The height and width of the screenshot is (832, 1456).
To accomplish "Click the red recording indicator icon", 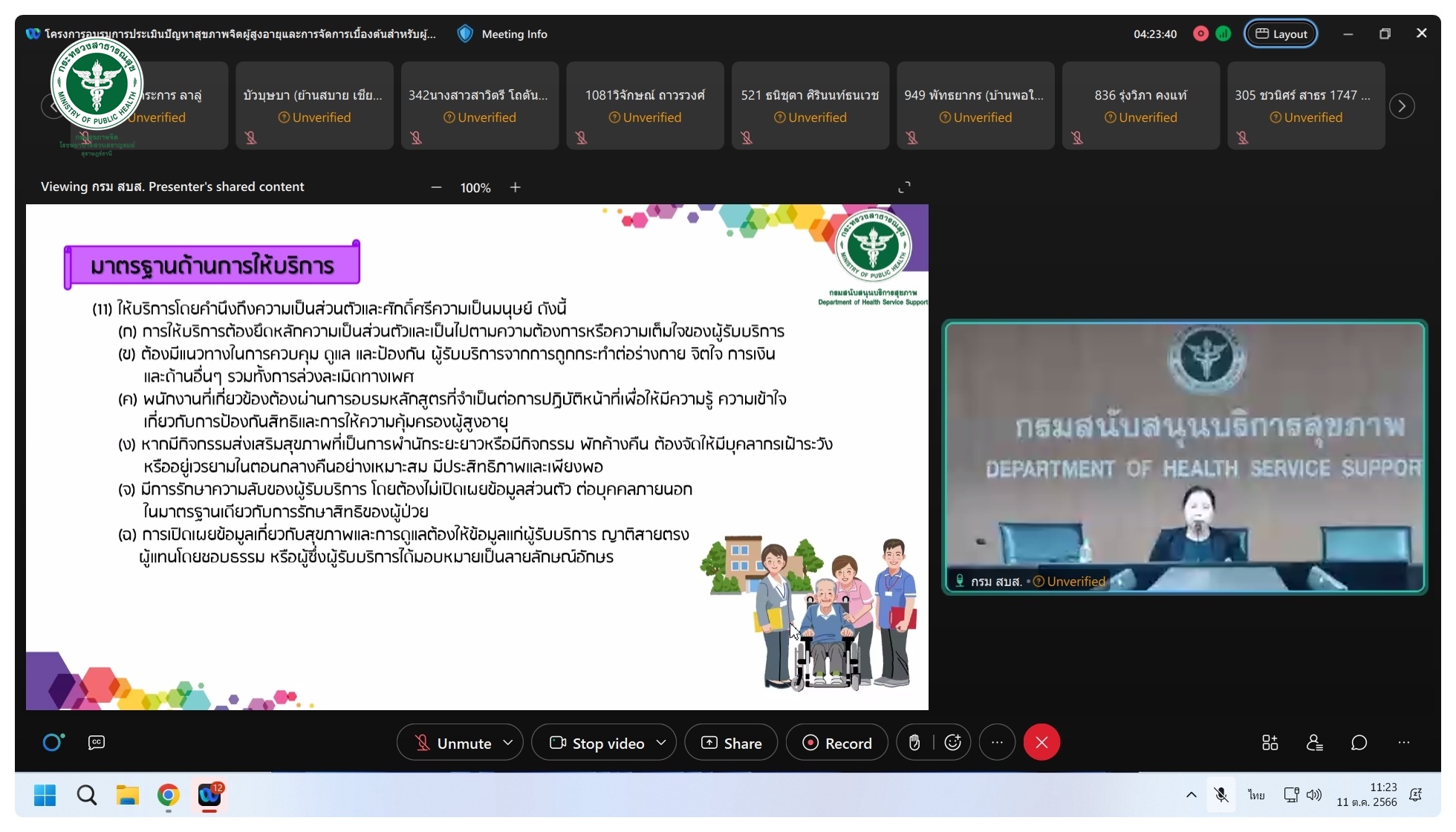I will point(1200,34).
